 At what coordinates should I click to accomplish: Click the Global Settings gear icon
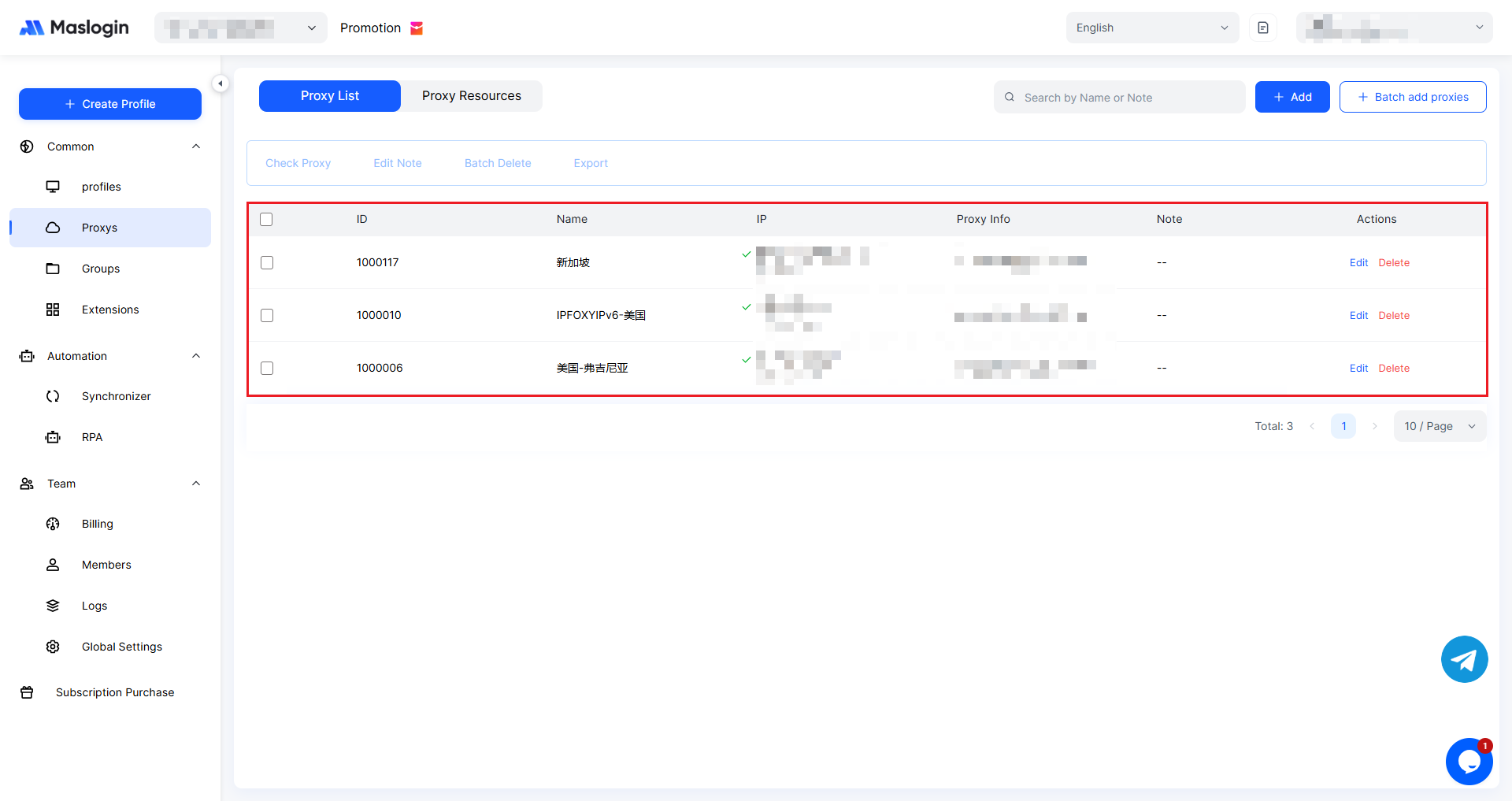click(x=53, y=647)
